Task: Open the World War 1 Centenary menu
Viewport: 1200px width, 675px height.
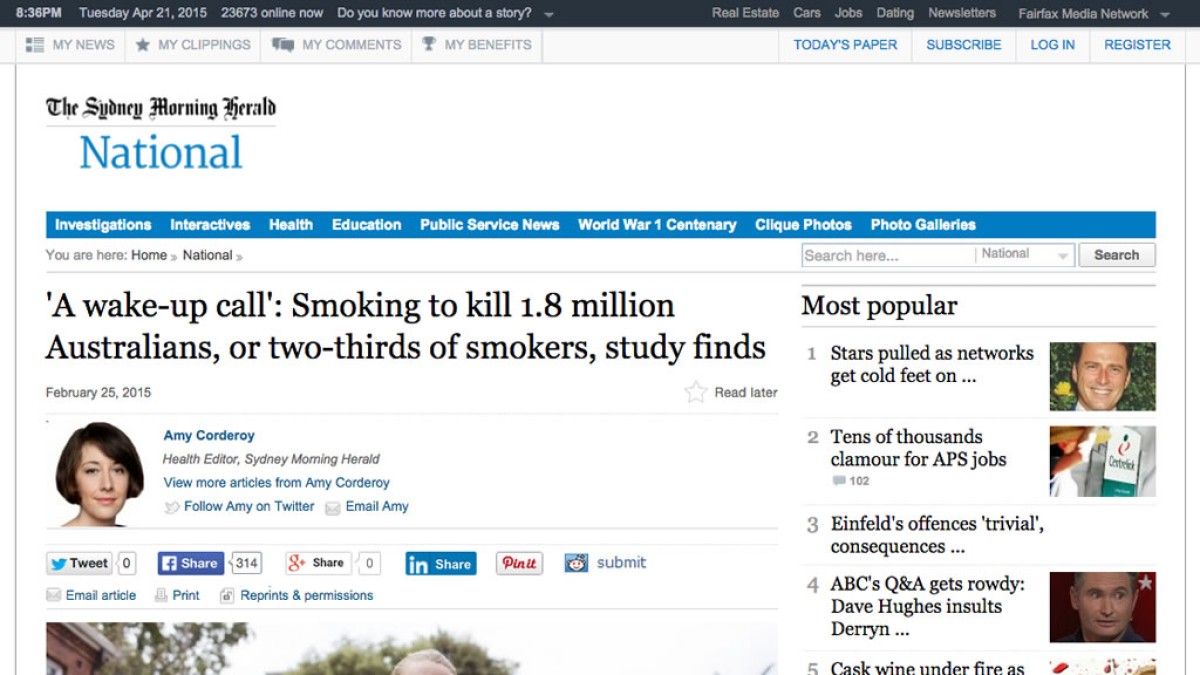Action: coord(656,224)
